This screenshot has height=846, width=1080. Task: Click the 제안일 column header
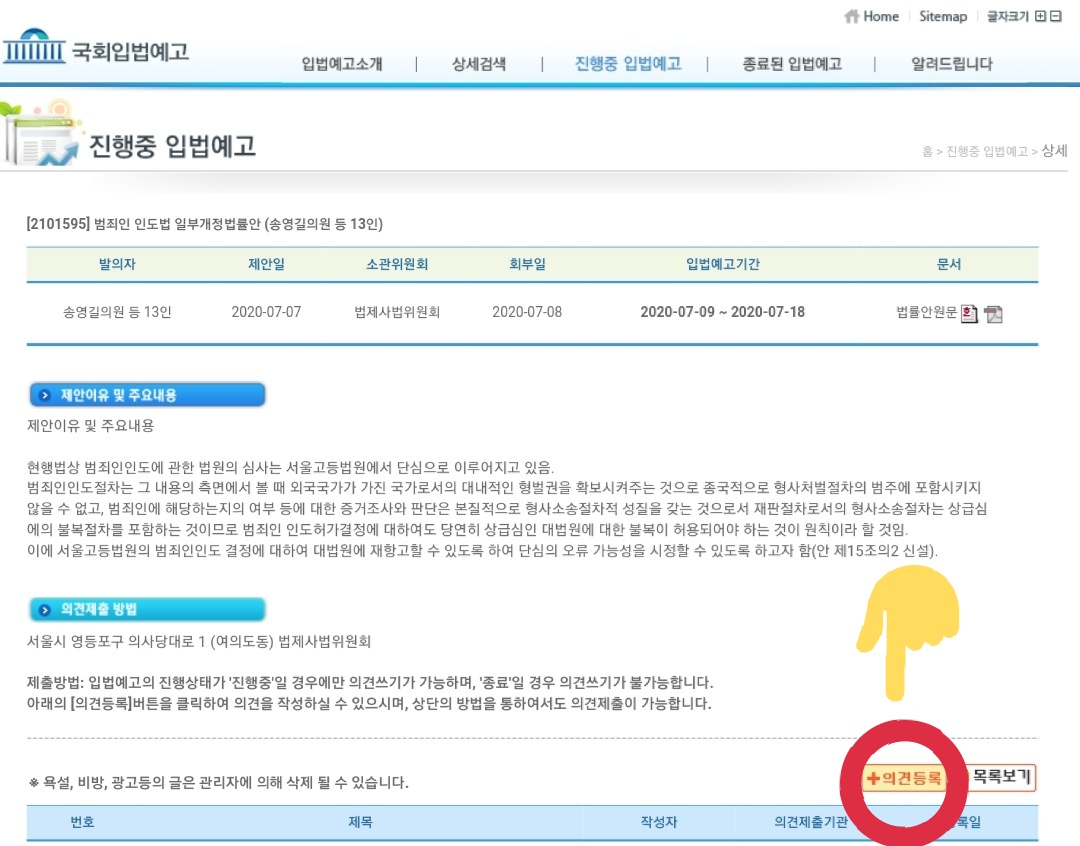(x=266, y=264)
